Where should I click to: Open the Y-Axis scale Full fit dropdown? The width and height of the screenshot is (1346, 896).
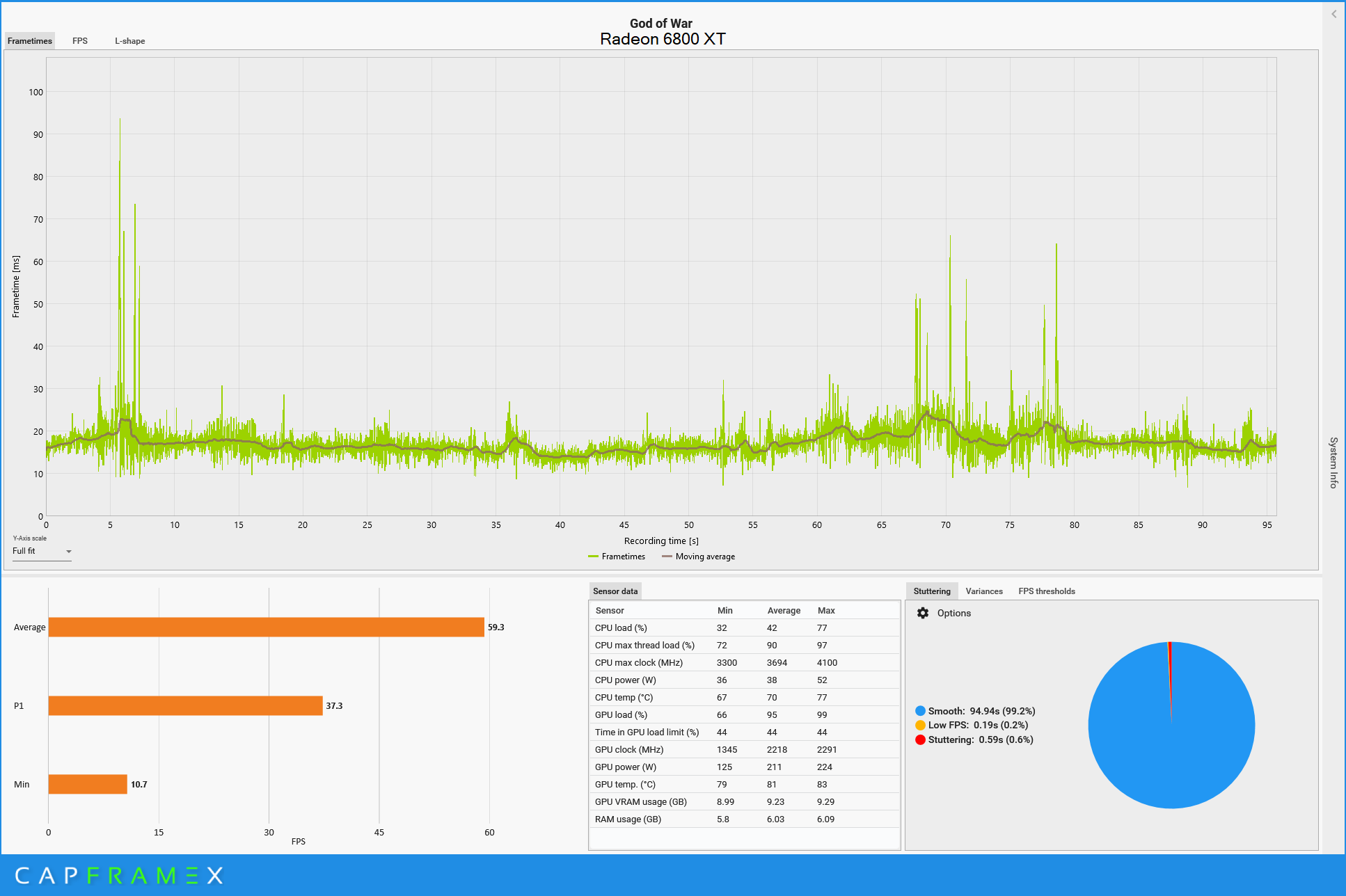pyautogui.click(x=42, y=551)
